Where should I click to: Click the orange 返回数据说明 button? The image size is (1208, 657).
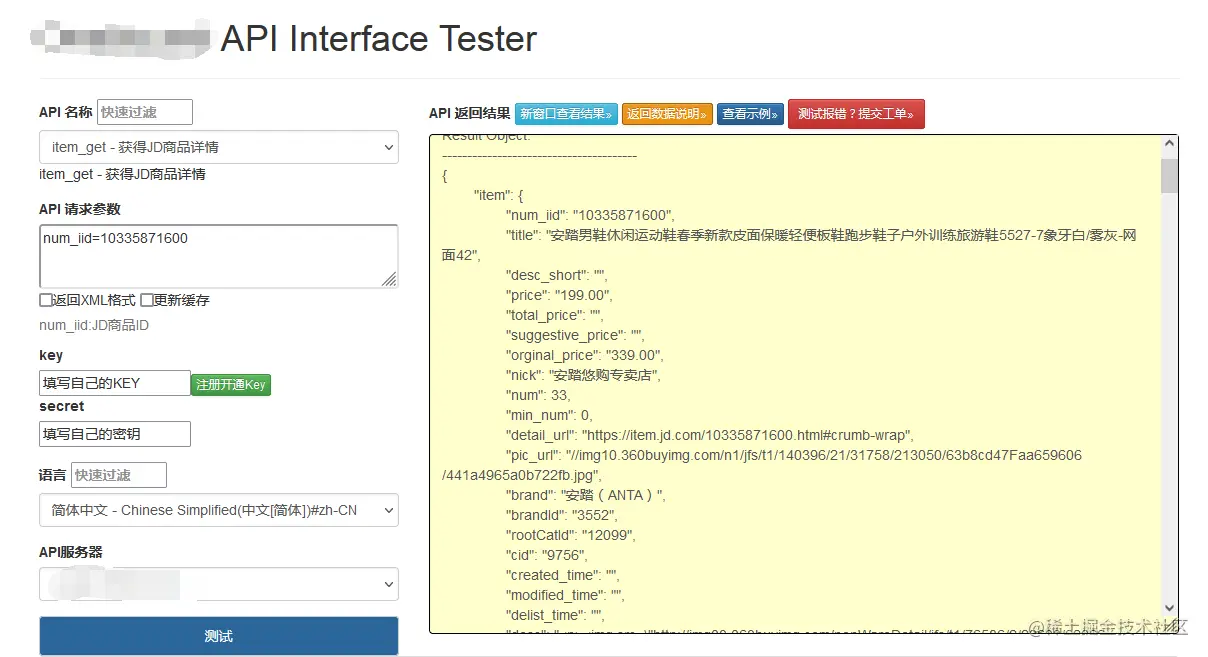pos(667,114)
